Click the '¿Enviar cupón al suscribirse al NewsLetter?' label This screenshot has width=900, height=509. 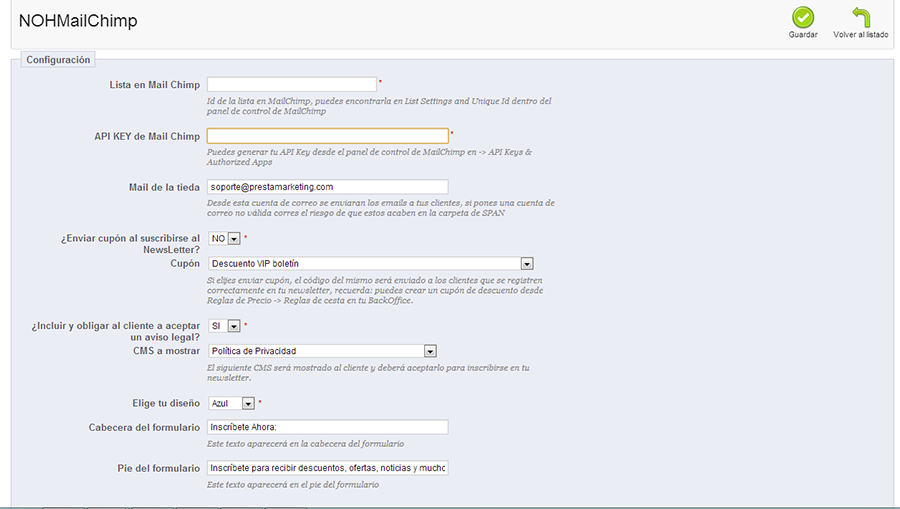[130, 244]
